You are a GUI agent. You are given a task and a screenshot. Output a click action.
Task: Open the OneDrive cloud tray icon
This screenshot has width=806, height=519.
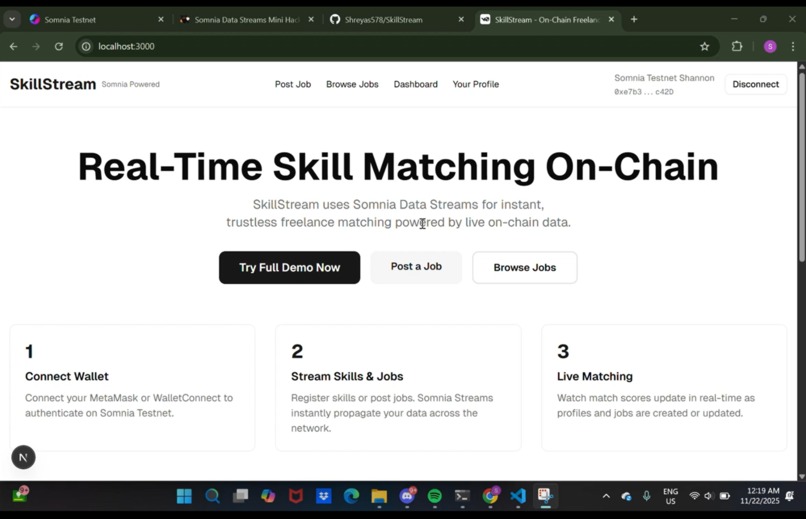[x=626, y=496]
